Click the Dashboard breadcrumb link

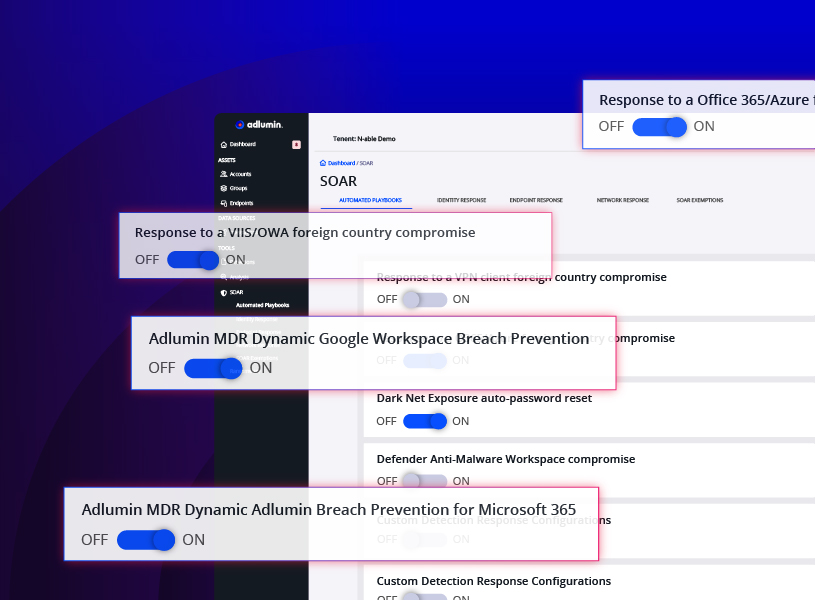coord(341,162)
